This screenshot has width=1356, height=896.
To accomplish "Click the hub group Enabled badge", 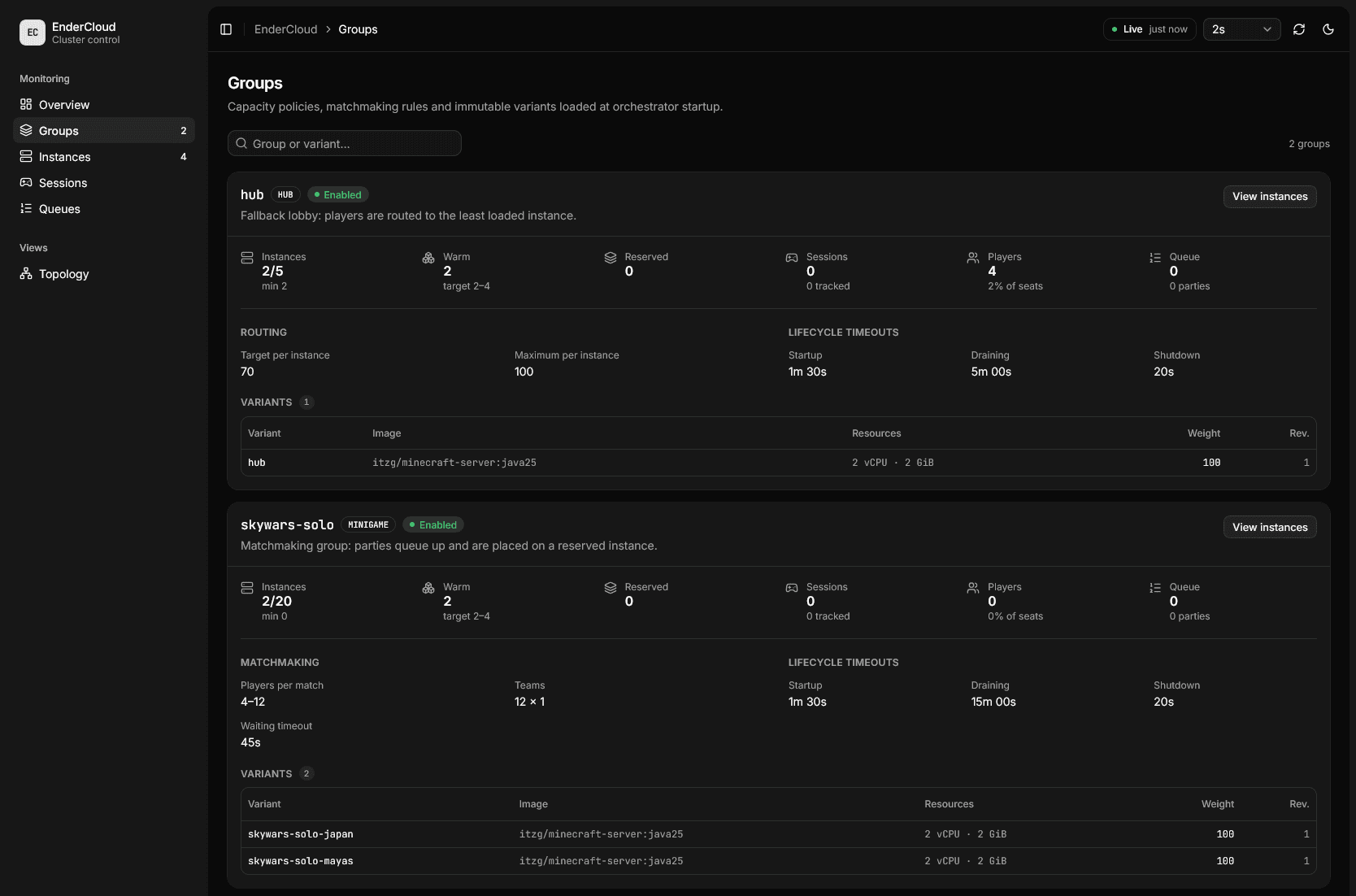I will pos(338,194).
